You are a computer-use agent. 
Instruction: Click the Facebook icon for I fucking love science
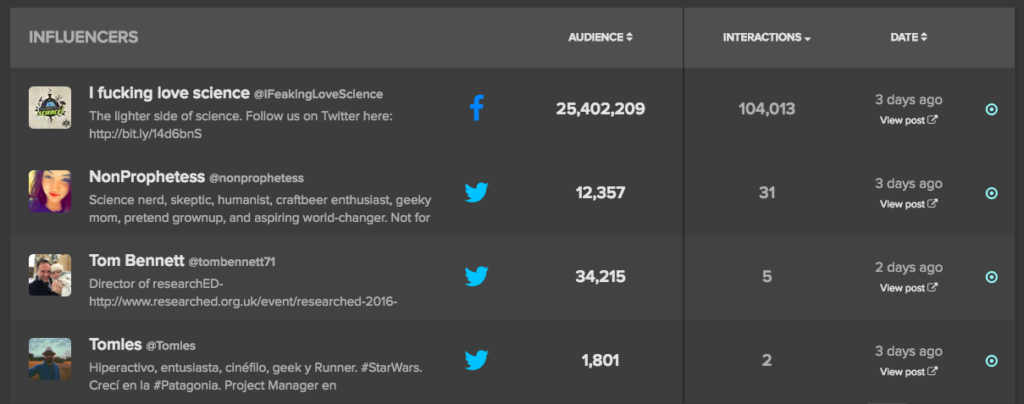(x=477, y=108)
